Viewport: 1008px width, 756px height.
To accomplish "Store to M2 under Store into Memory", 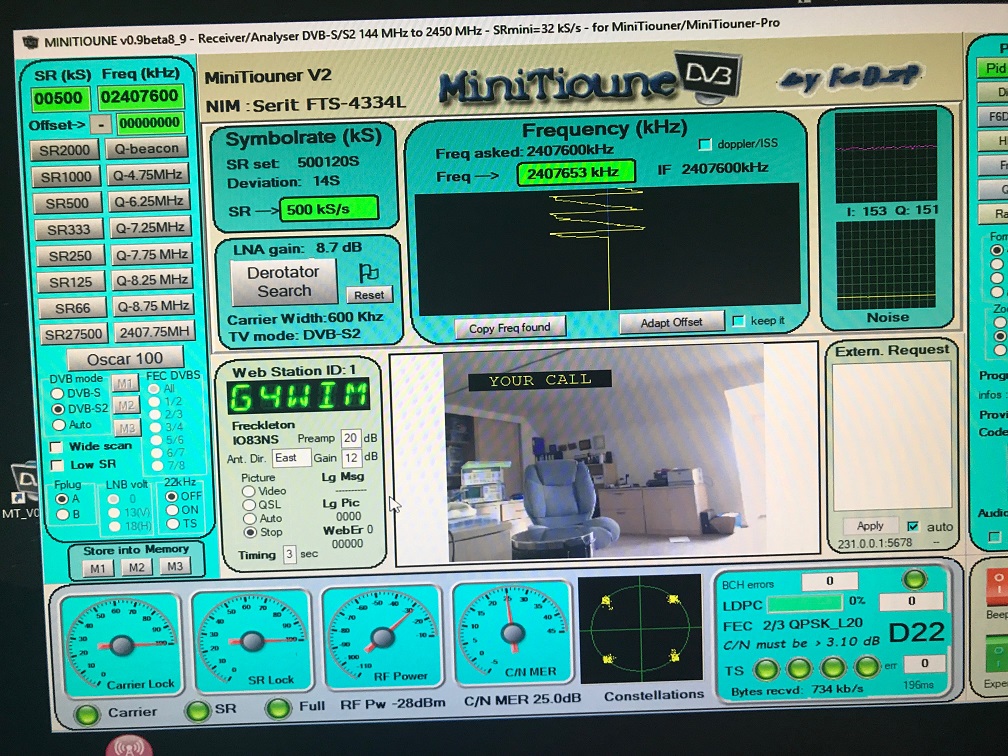I will click(136, 568).
